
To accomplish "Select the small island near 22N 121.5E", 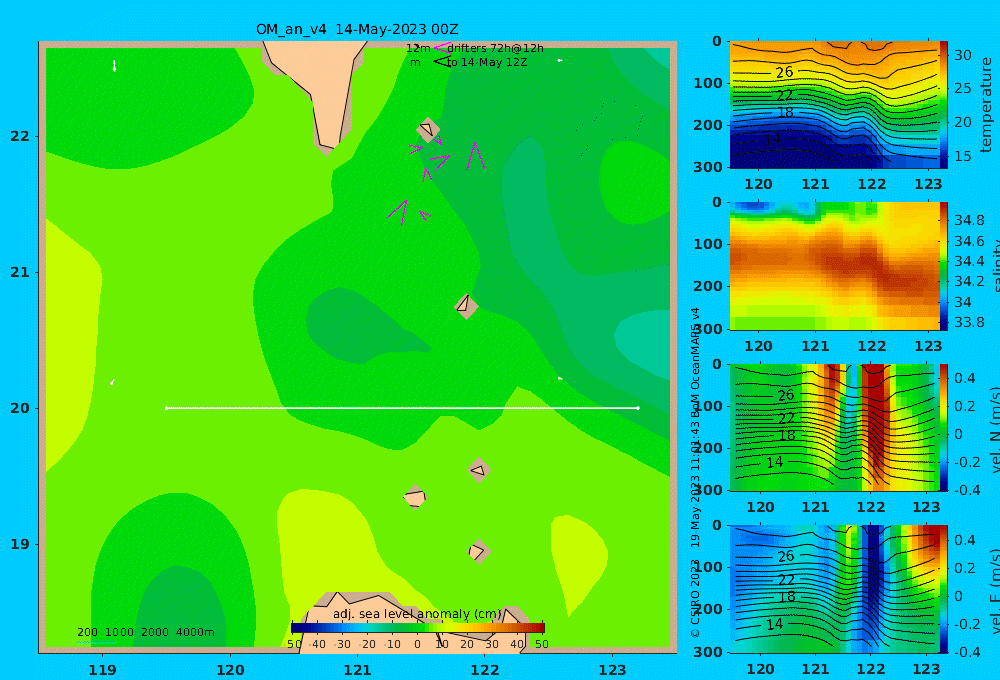I will 428,129.
